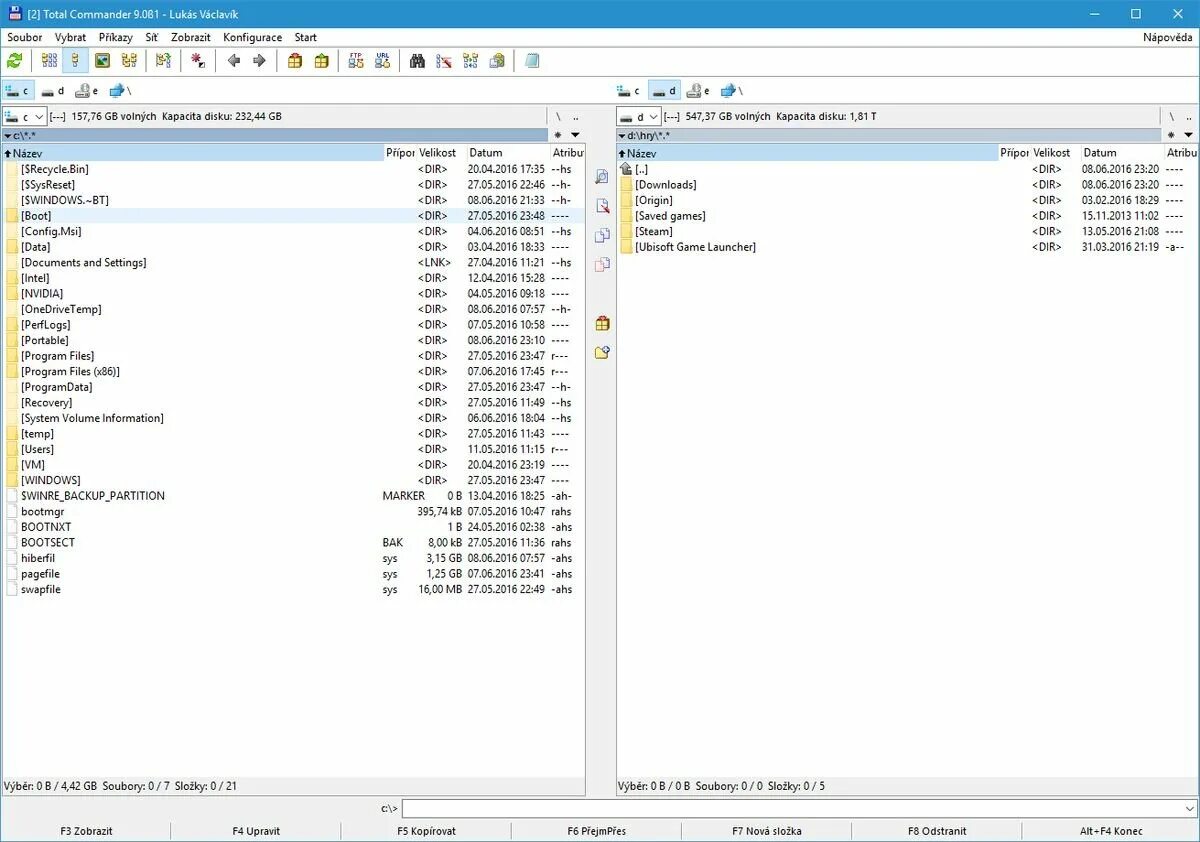Click F4 Upravit button
Screen dimensions: 1200x842
tap(256, 831)
